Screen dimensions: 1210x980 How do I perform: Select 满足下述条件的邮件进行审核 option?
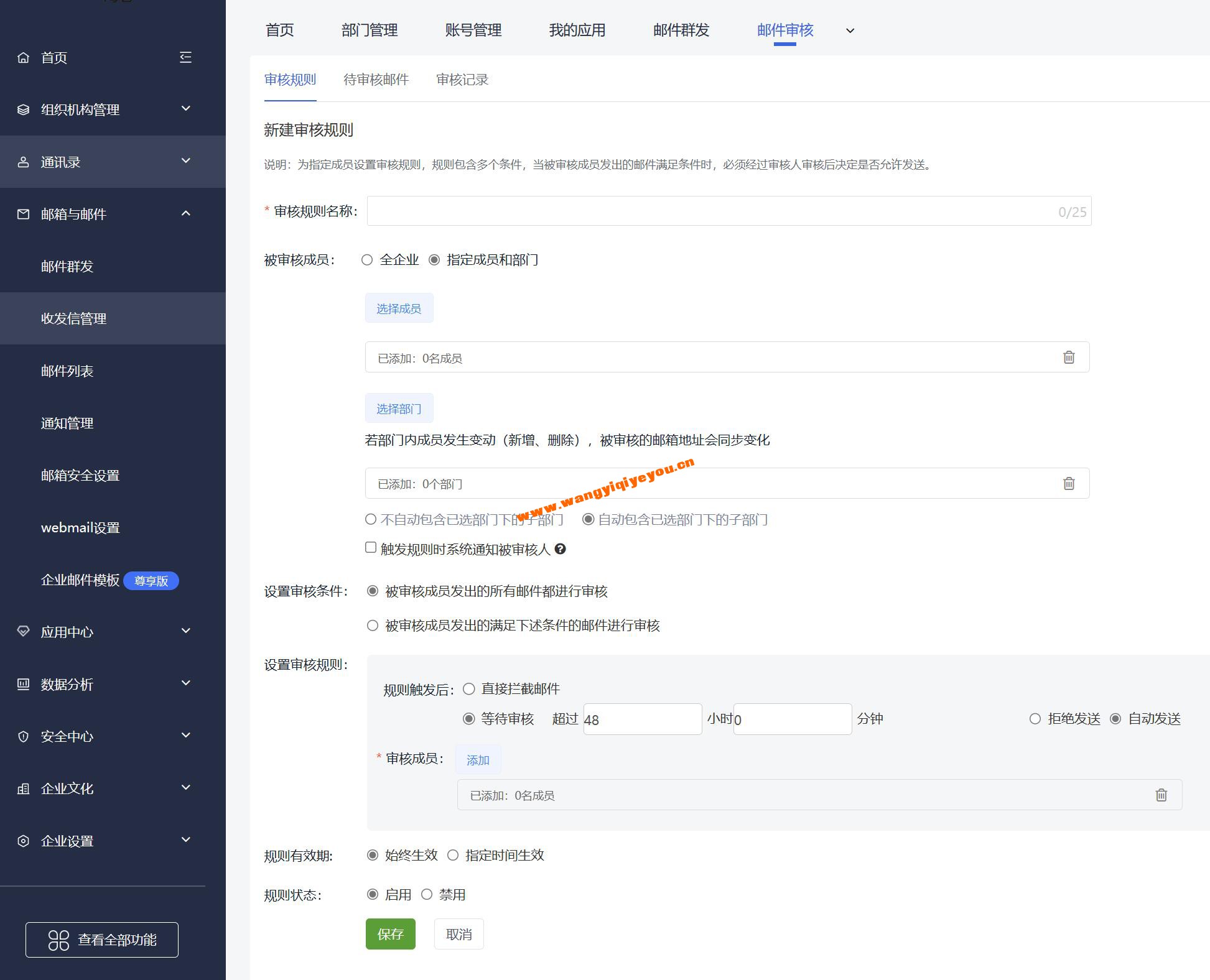click(373, 626)
